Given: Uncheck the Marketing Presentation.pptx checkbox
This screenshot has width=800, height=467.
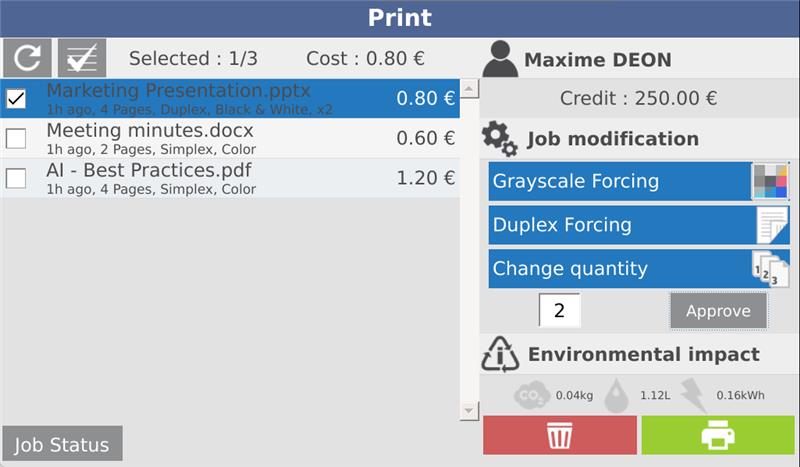Looking at the screenshot, I should click(17, 98).
